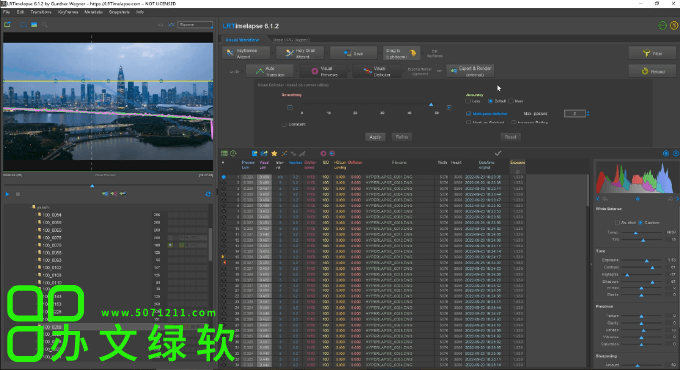680x370 pixels.
Task: Open the Transitions menu
Action: [41, 12]
